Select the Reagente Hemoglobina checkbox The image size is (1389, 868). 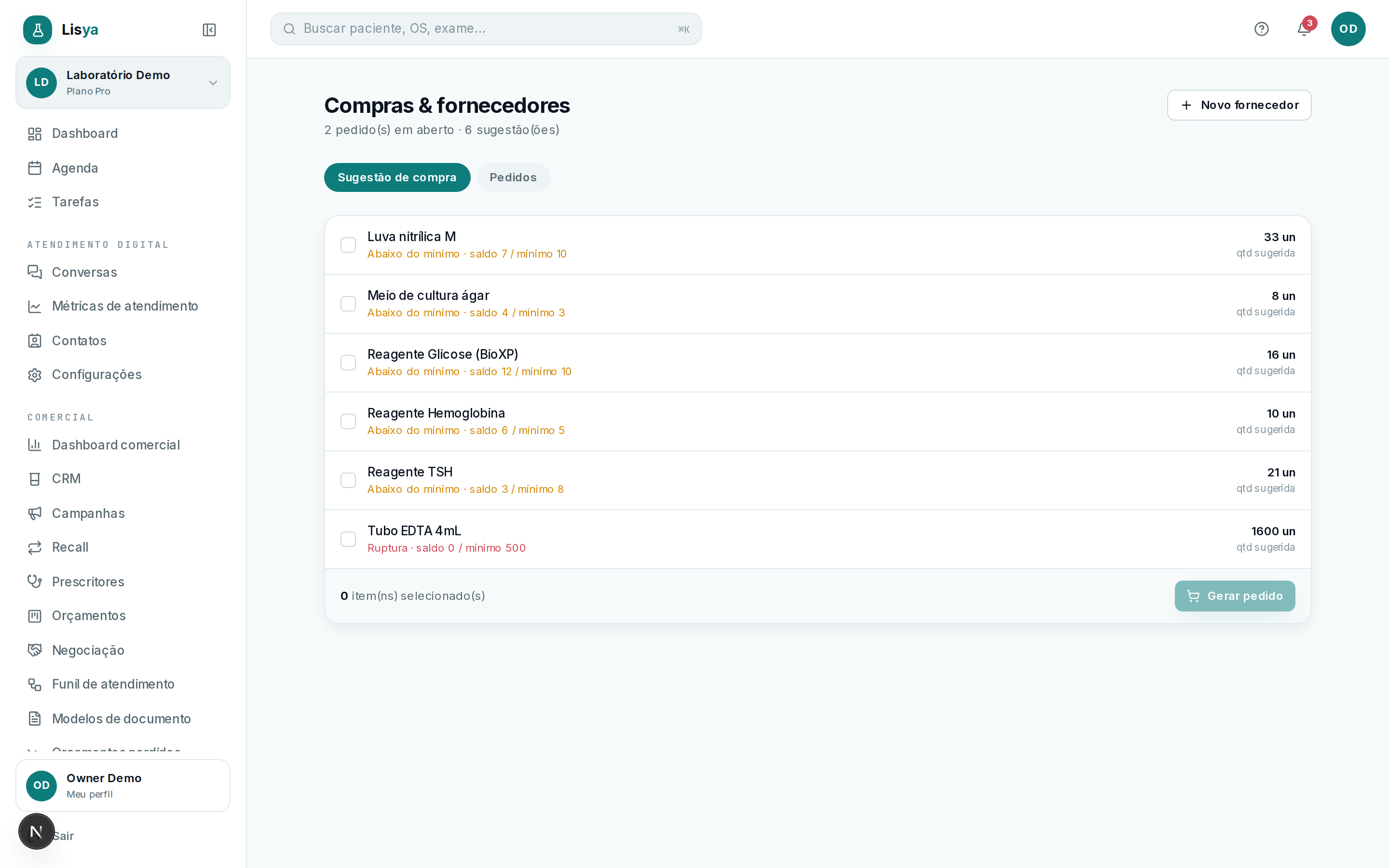[x=348, y=421]
